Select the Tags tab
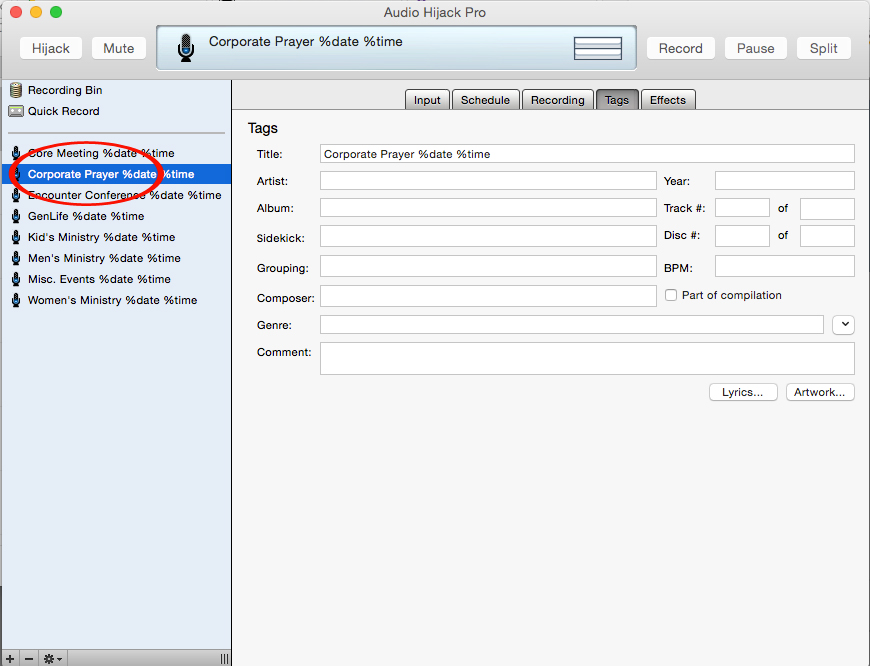 [x=617, y=100]
